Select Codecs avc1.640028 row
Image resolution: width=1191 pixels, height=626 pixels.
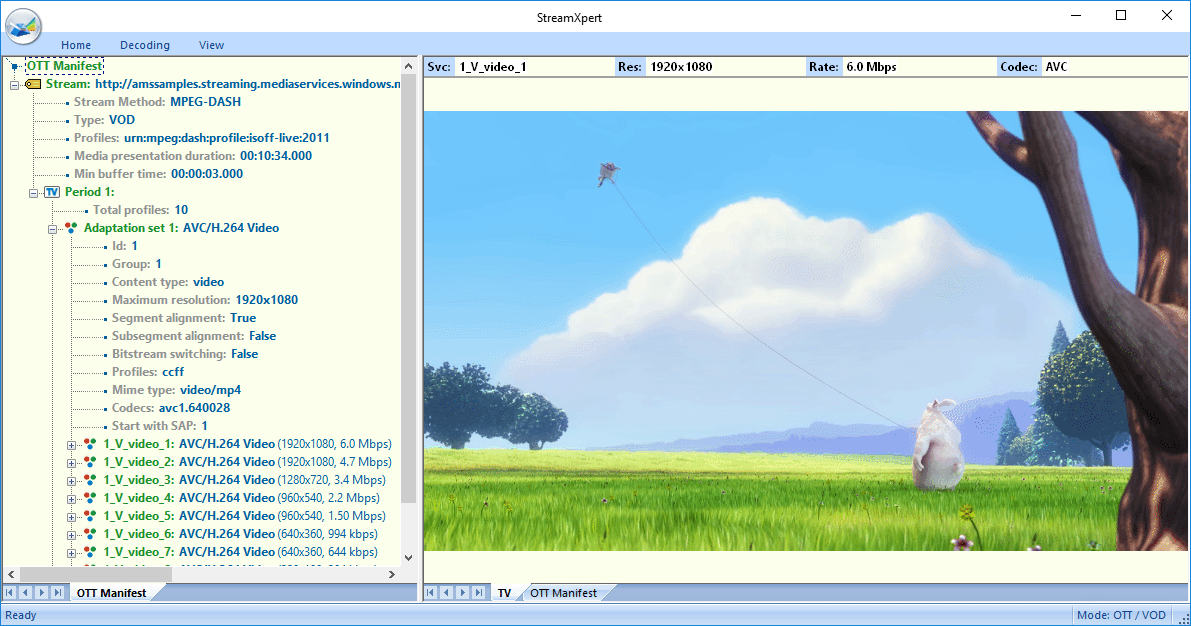[x=171, y=408]
